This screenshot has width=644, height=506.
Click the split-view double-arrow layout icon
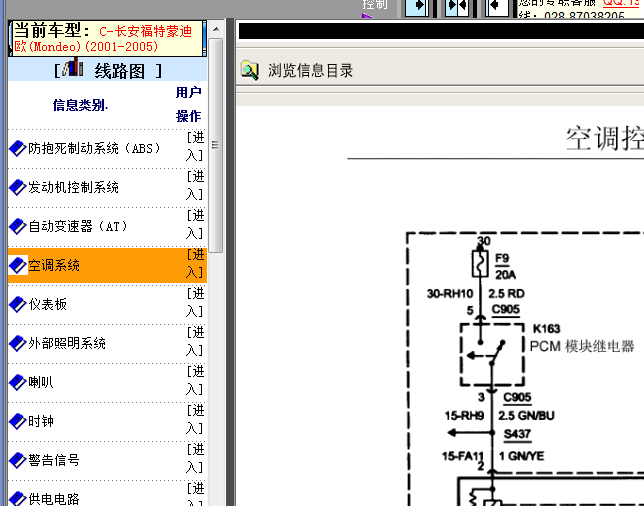pyautogui.click(x=457, y=7)
